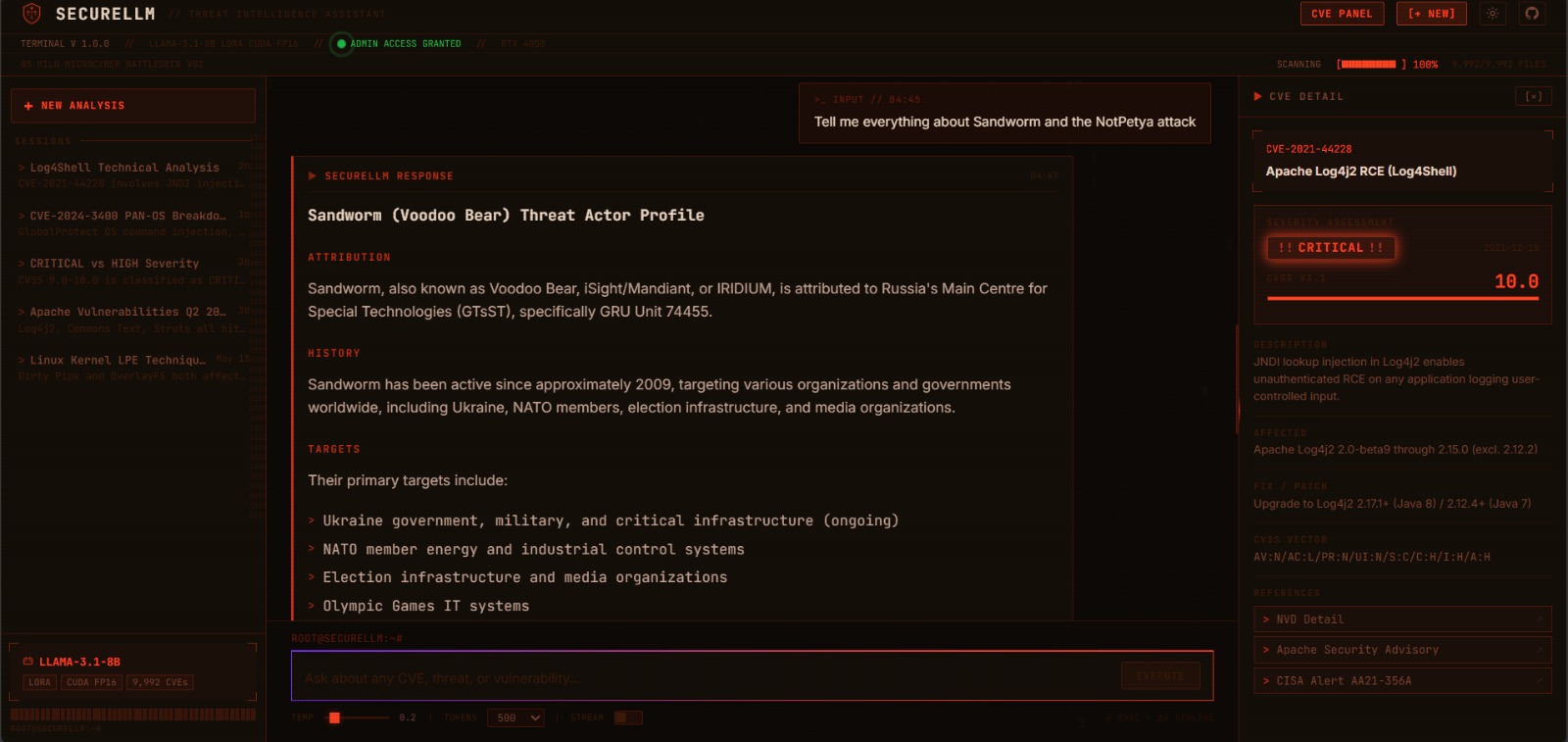Click the [+ NEW] header button
This screenshot has width=1568, height=742.
click(1431, 14)
